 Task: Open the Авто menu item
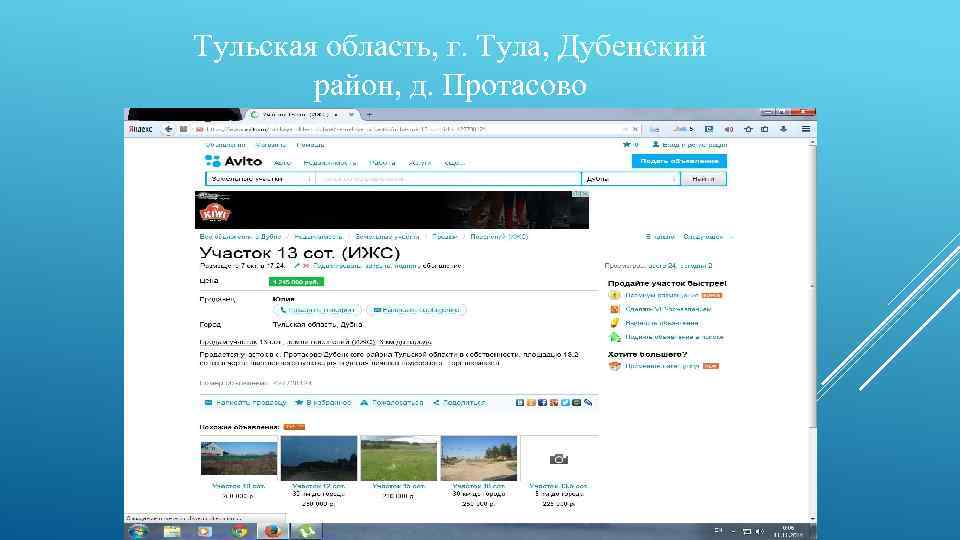pyautogui.click(x=282, y=163)
